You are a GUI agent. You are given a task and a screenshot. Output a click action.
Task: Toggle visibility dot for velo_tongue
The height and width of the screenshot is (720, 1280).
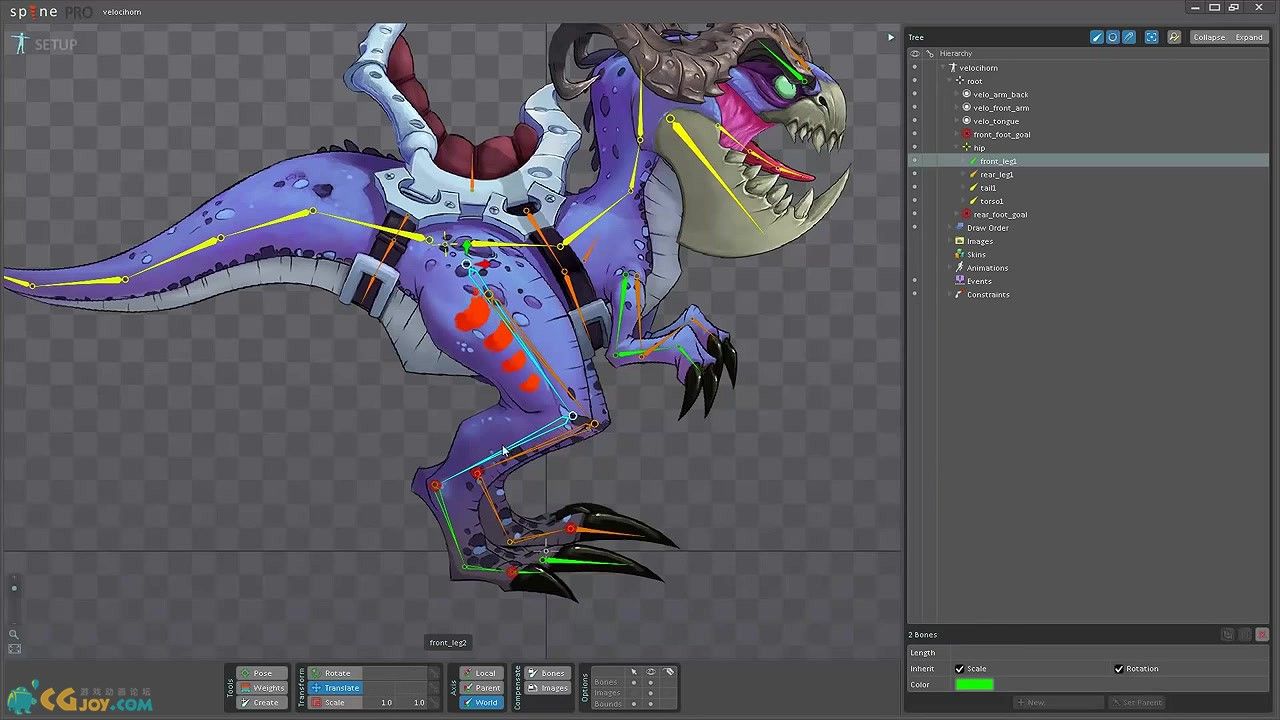click(914, 121)
